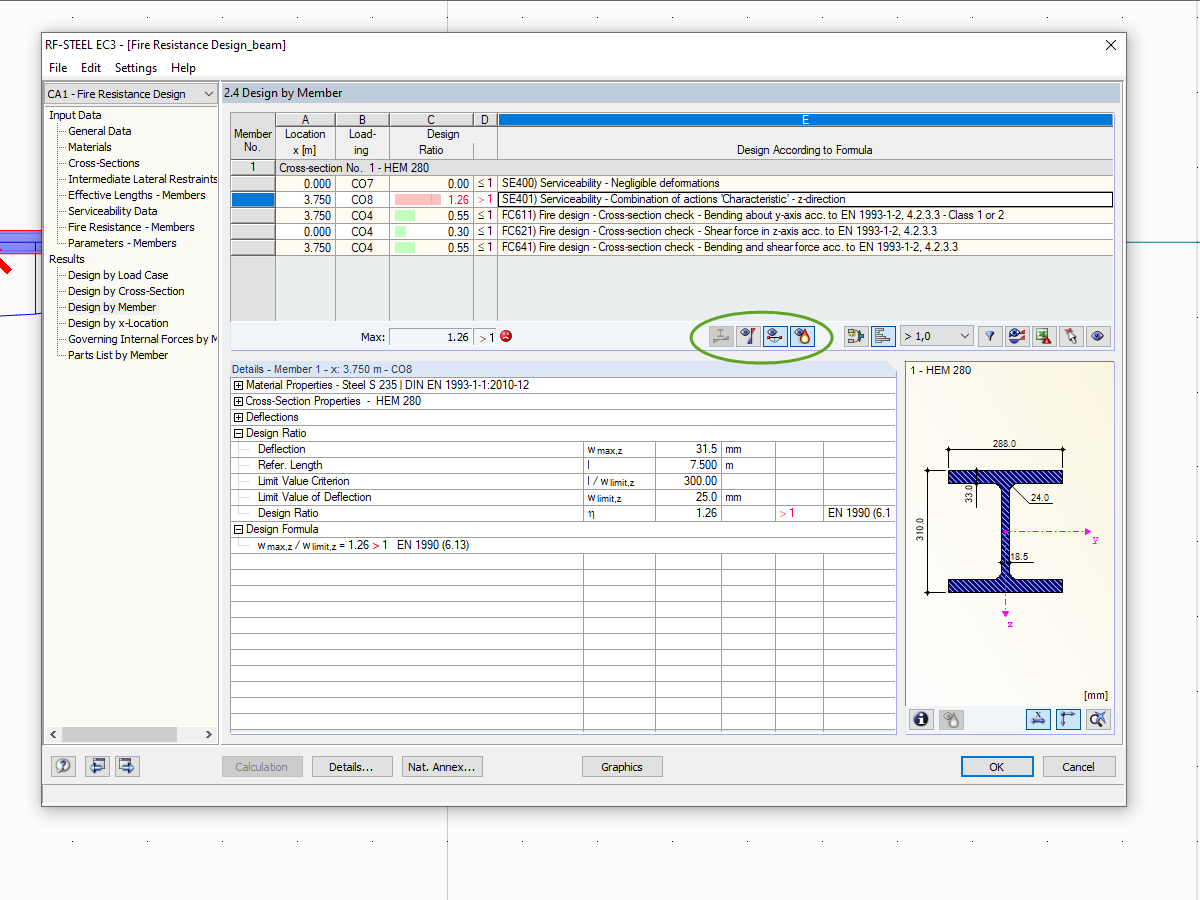The image size is (1200, 900).
Task: Click the Graphics button
Action: (x=622, y=767)
